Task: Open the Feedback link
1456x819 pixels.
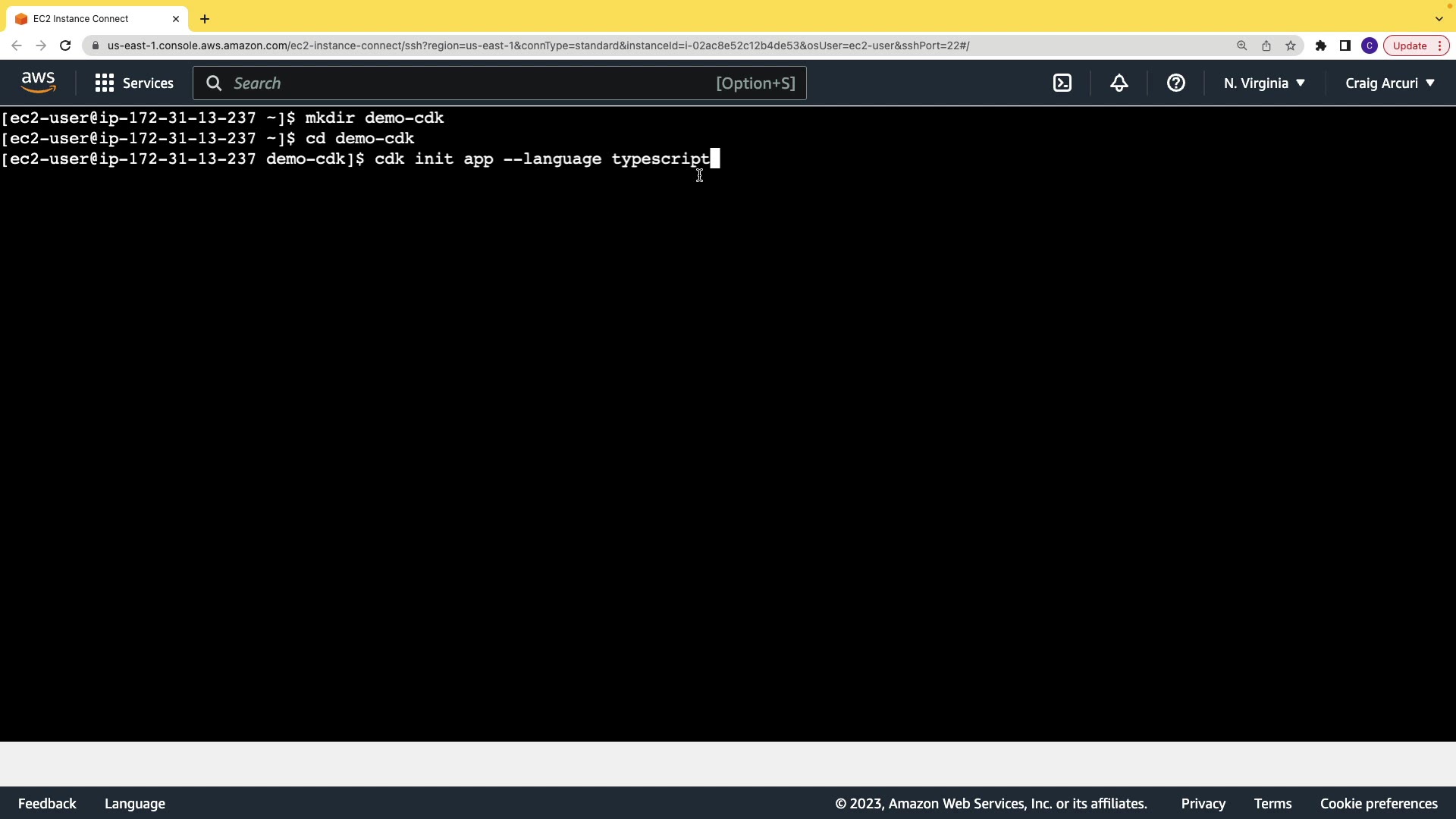Action: point(47,803)
